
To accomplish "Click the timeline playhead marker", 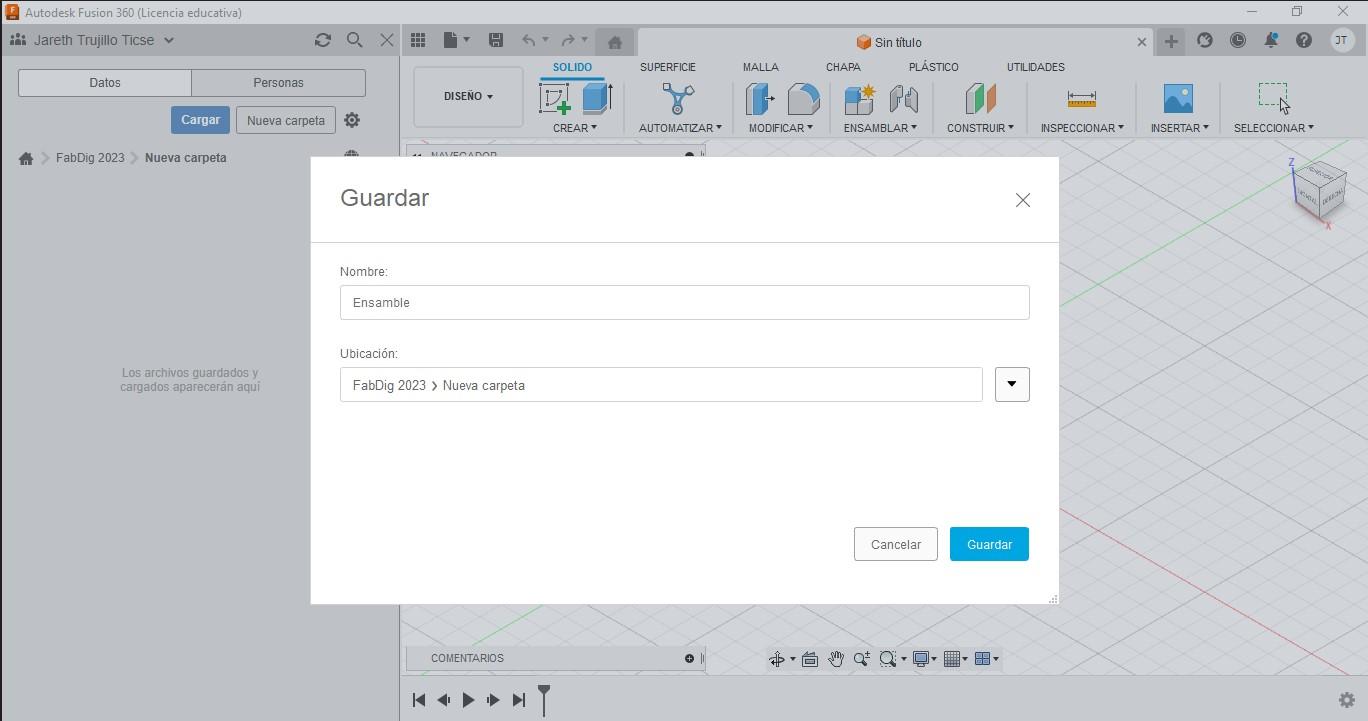I will [x=543, y=697].
